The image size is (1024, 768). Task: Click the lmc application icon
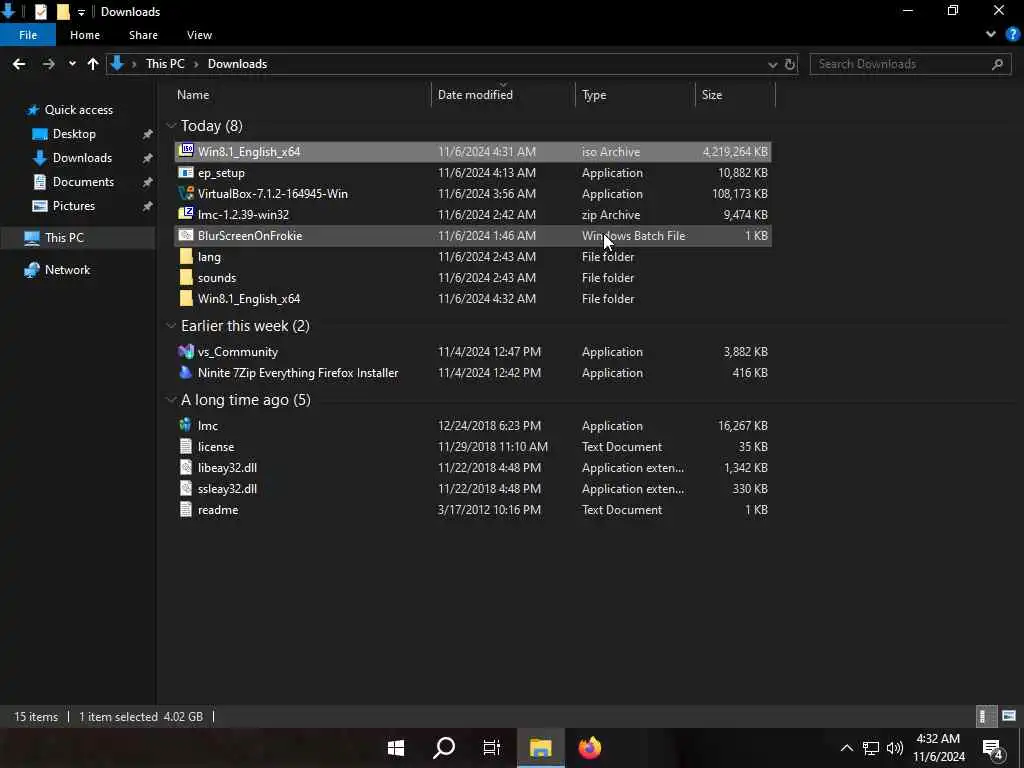pos(186,425)
